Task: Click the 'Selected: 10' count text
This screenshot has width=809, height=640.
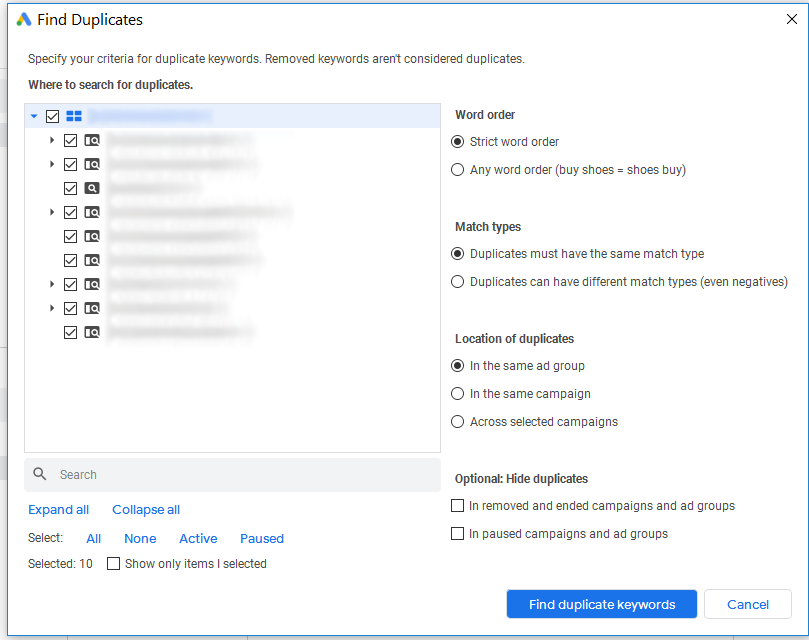Action: pos(60,564)
